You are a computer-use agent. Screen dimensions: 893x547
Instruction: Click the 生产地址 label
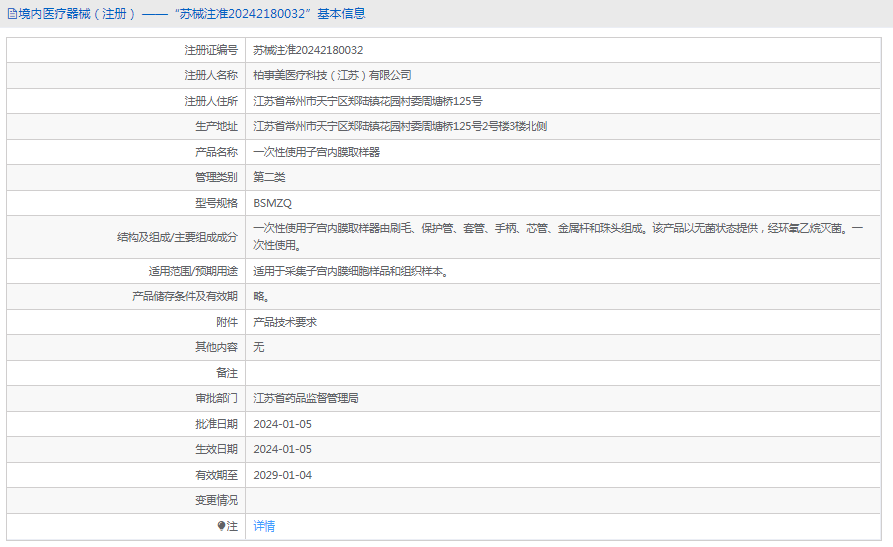(x=216, y=126)
